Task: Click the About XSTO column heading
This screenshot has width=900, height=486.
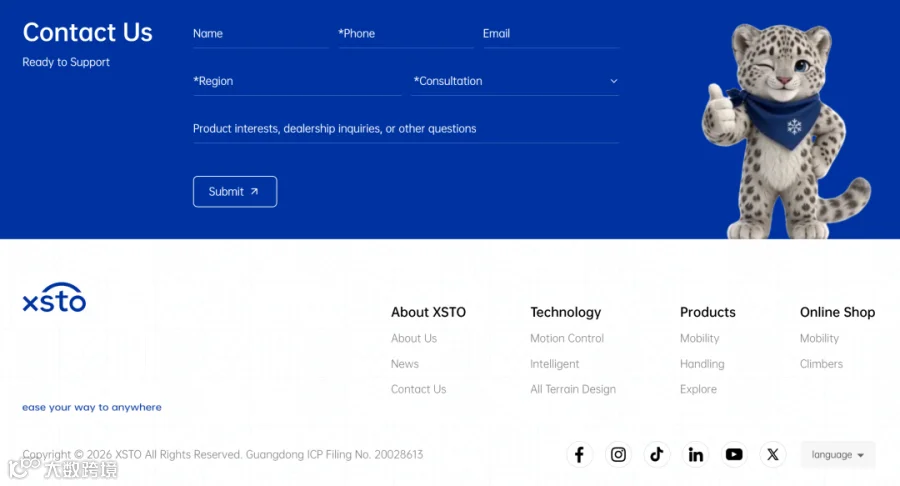Action: click(429, 312)
